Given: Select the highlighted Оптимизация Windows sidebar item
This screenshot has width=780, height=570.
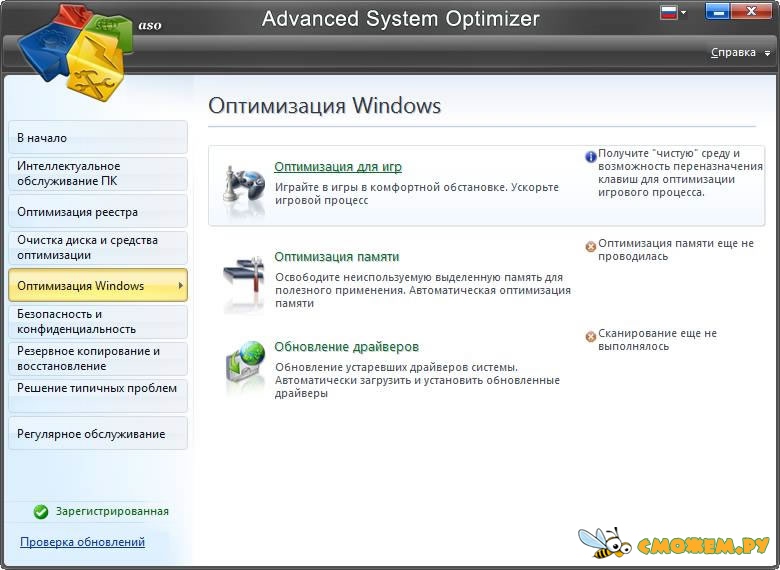Looking at the screenshot, I should pos(98,285).
